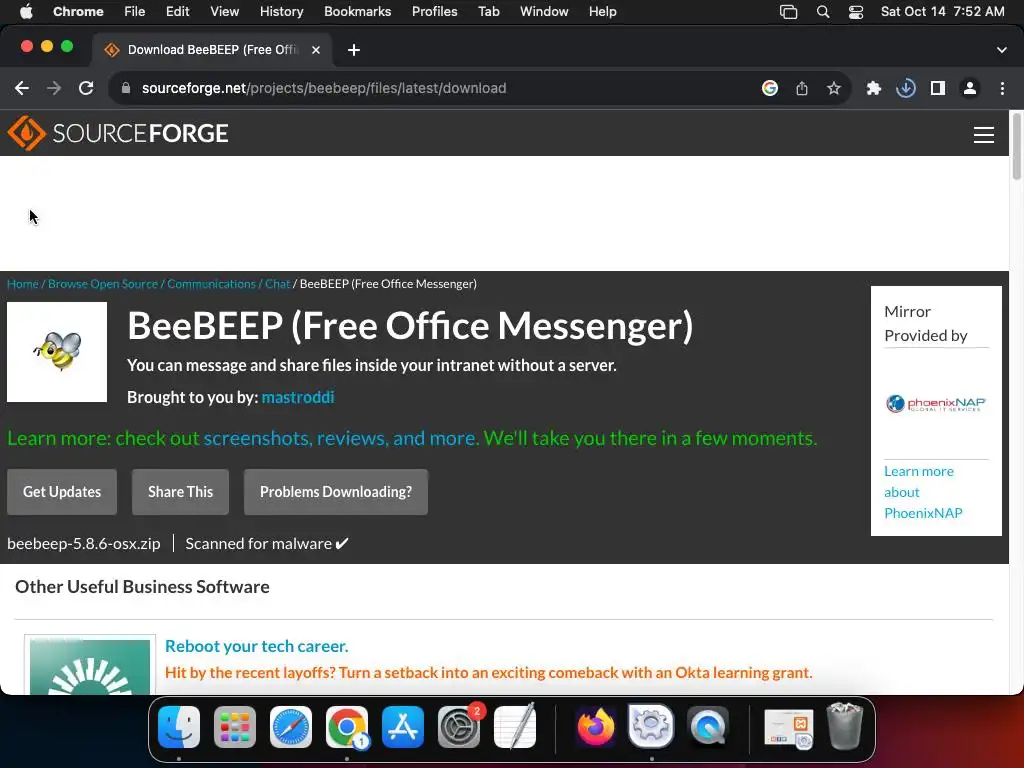The width and height of the screenshot is (1024, 768).
Task: Open Chrome three-dot menu
Action: pos(1002,88)
